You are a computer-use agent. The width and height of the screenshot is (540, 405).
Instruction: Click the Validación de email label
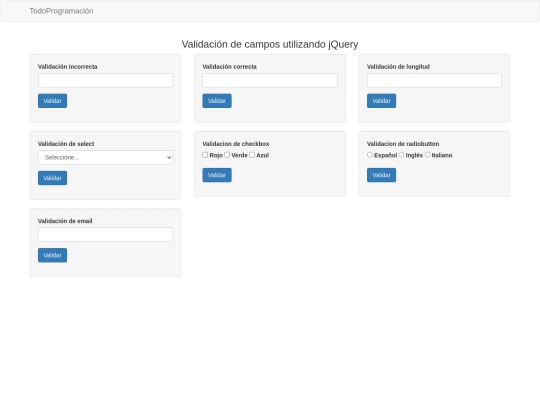click(x=65, y=221)
